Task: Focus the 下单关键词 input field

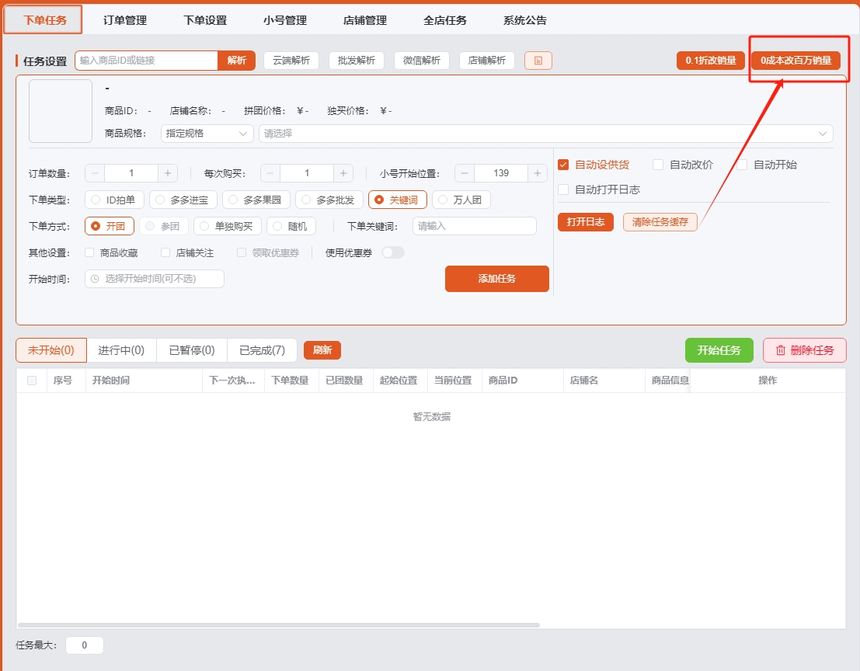Action: pyautogui.click(x=474, y=226)
